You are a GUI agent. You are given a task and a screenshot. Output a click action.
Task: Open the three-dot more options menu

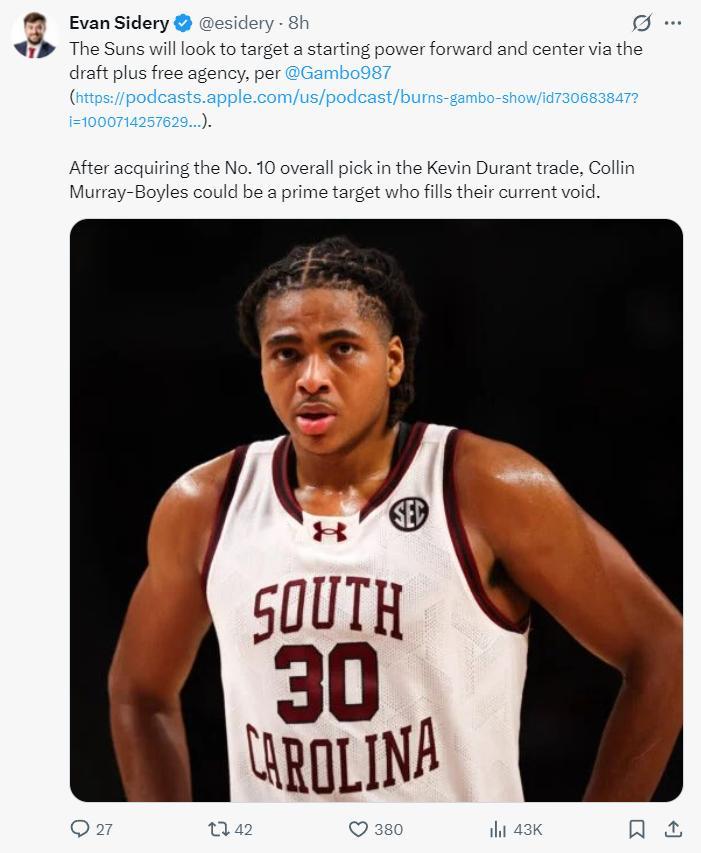coord(673,23)
